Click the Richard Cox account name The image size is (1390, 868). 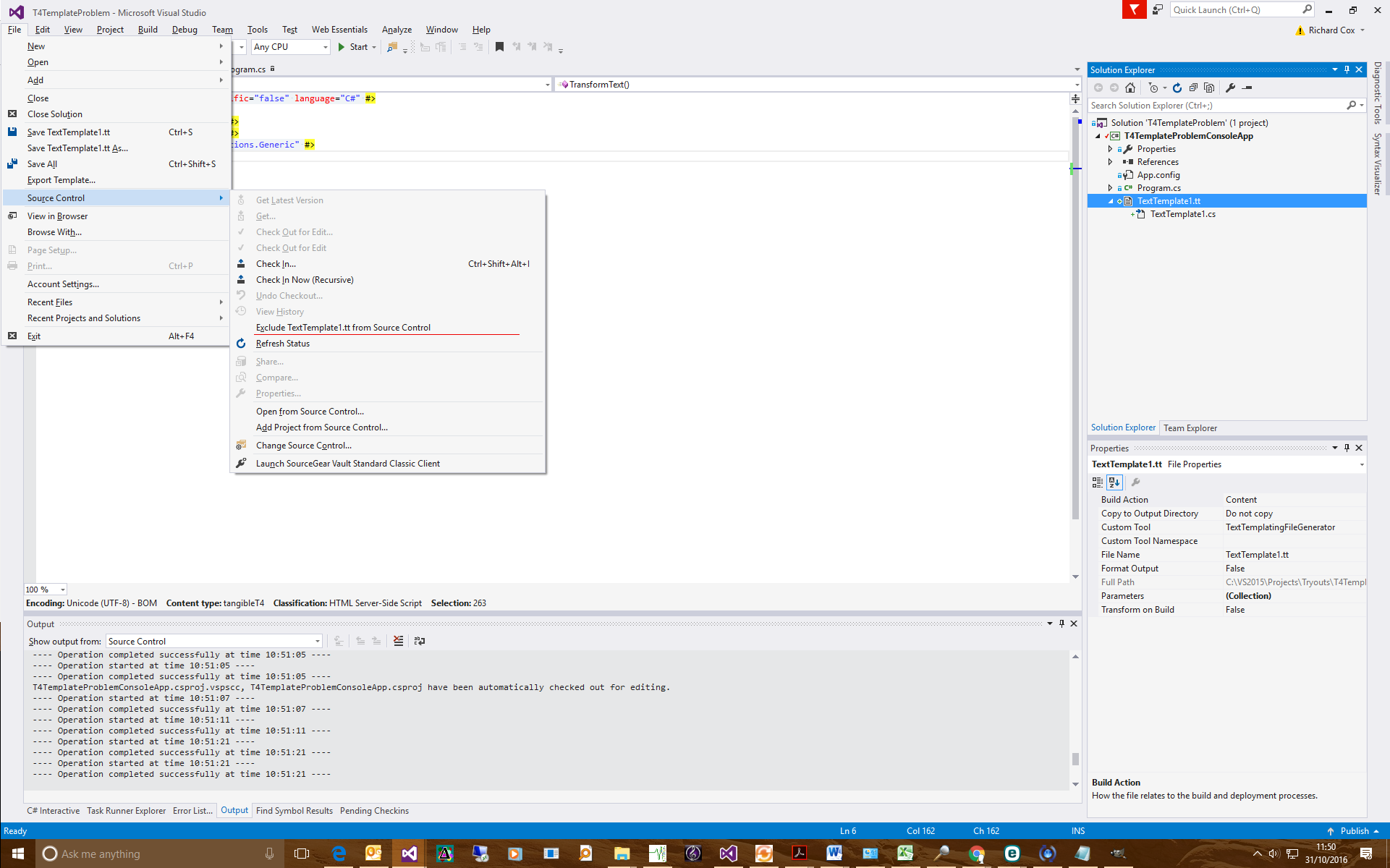coord(1331,30)
